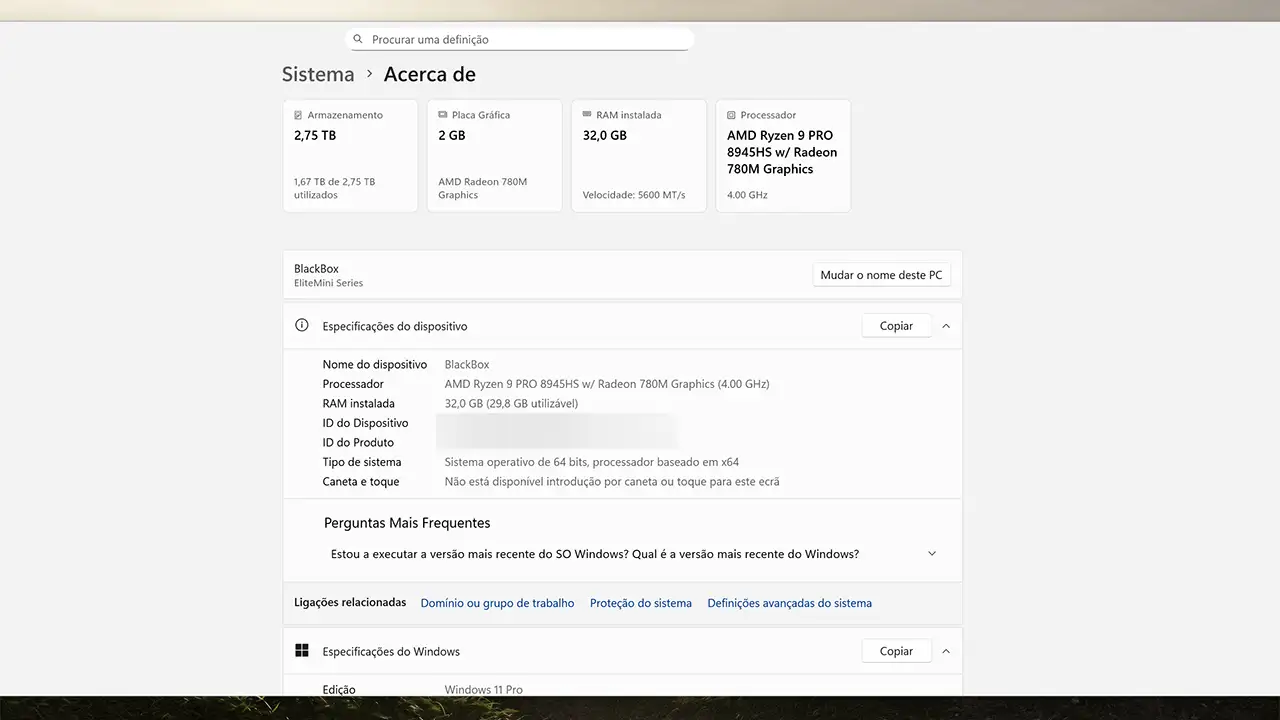Viewport: 1280px width, 720px height.
Task: Open the Armazenamento 2,75 TB card
Action: 350,156
